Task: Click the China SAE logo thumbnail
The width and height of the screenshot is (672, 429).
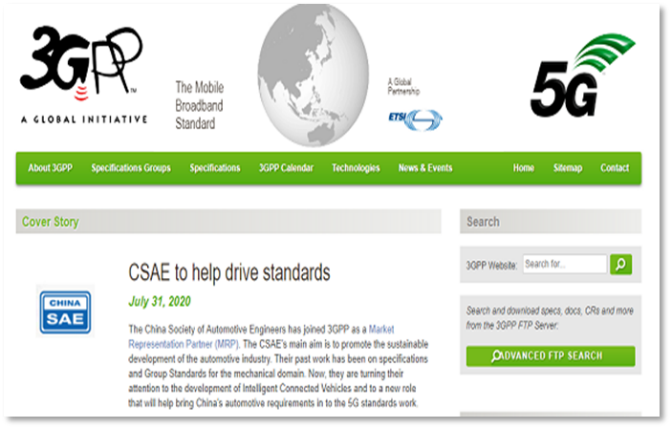Action: tap(65, 311)
